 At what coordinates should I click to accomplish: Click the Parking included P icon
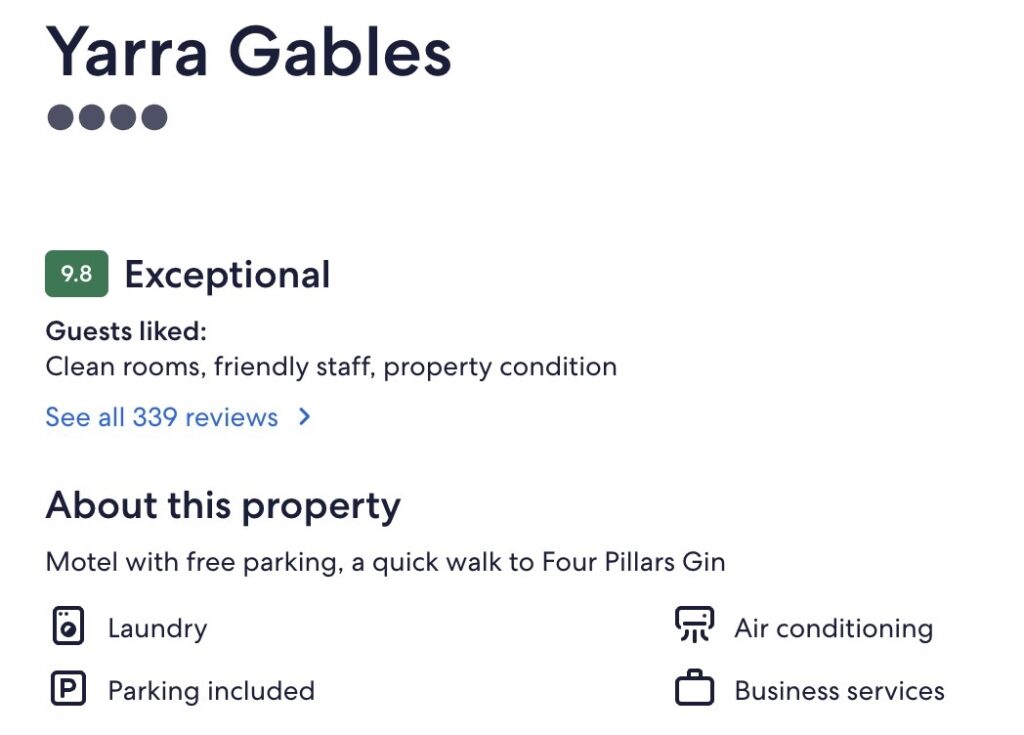coord(68,690)
